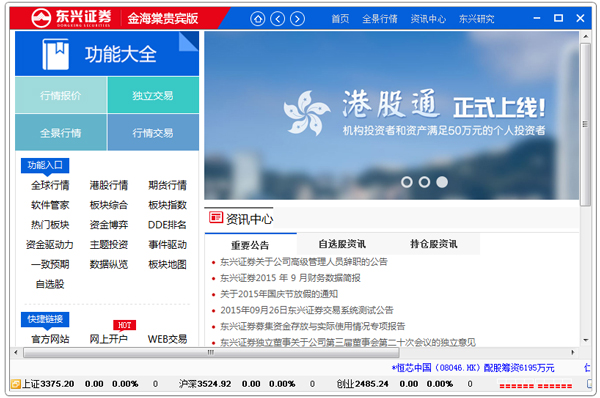
Task: Click the home icon in title bar
Action: coord(258,18)
